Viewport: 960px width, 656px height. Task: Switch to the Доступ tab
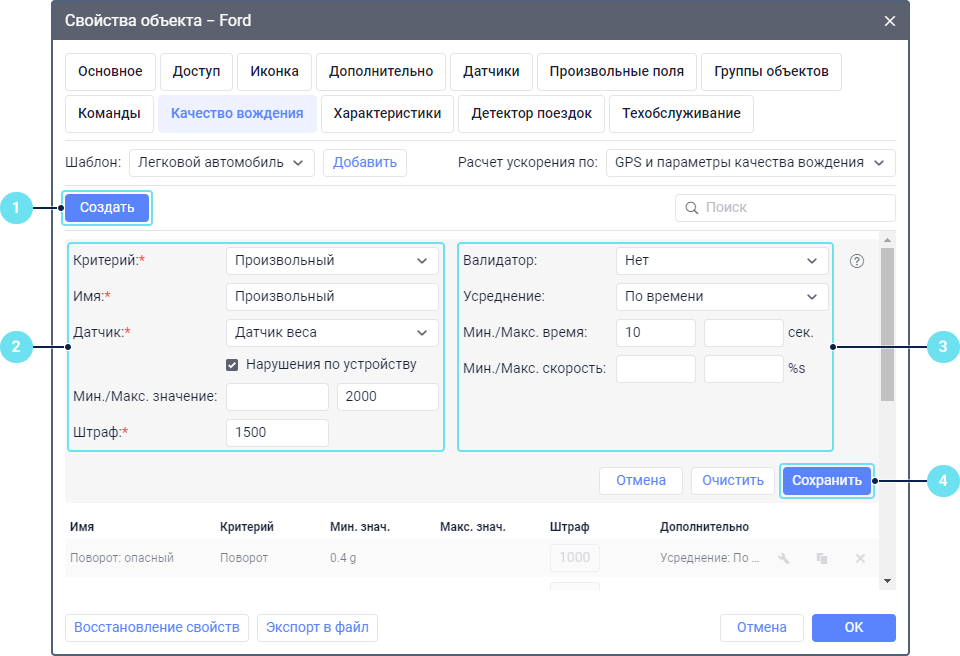pos(197,72)
